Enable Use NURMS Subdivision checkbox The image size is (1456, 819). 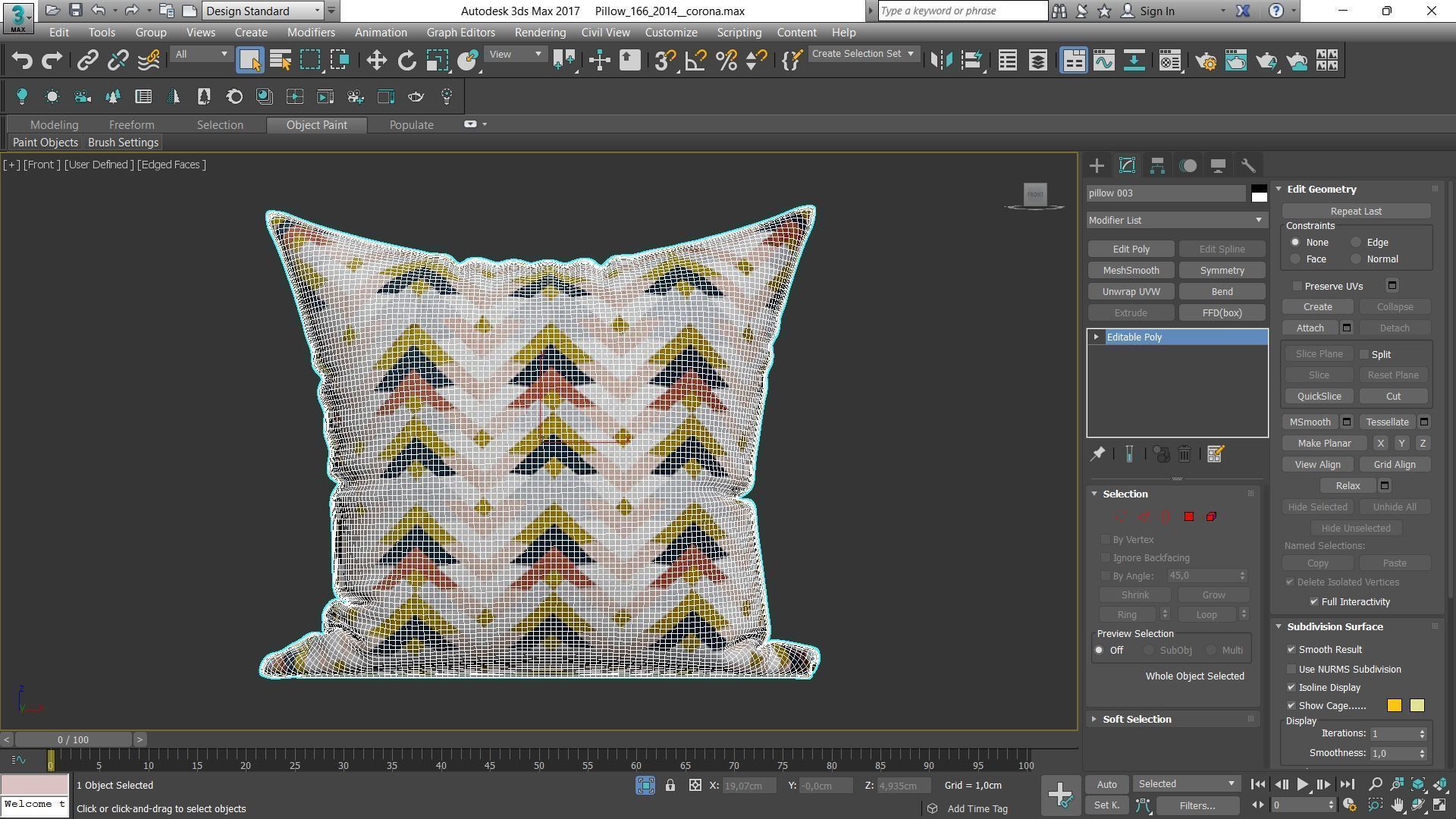[1291, 670]
